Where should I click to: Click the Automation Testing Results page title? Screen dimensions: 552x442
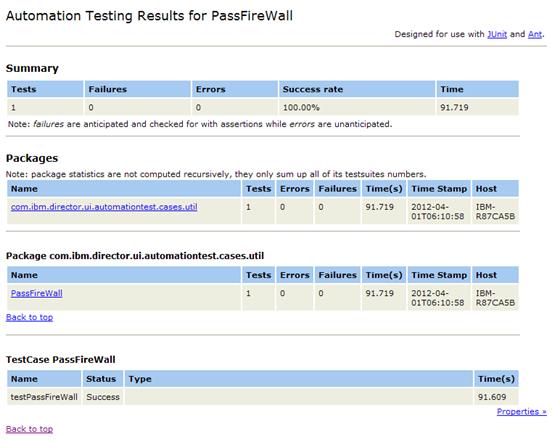(x=149, y=16)
